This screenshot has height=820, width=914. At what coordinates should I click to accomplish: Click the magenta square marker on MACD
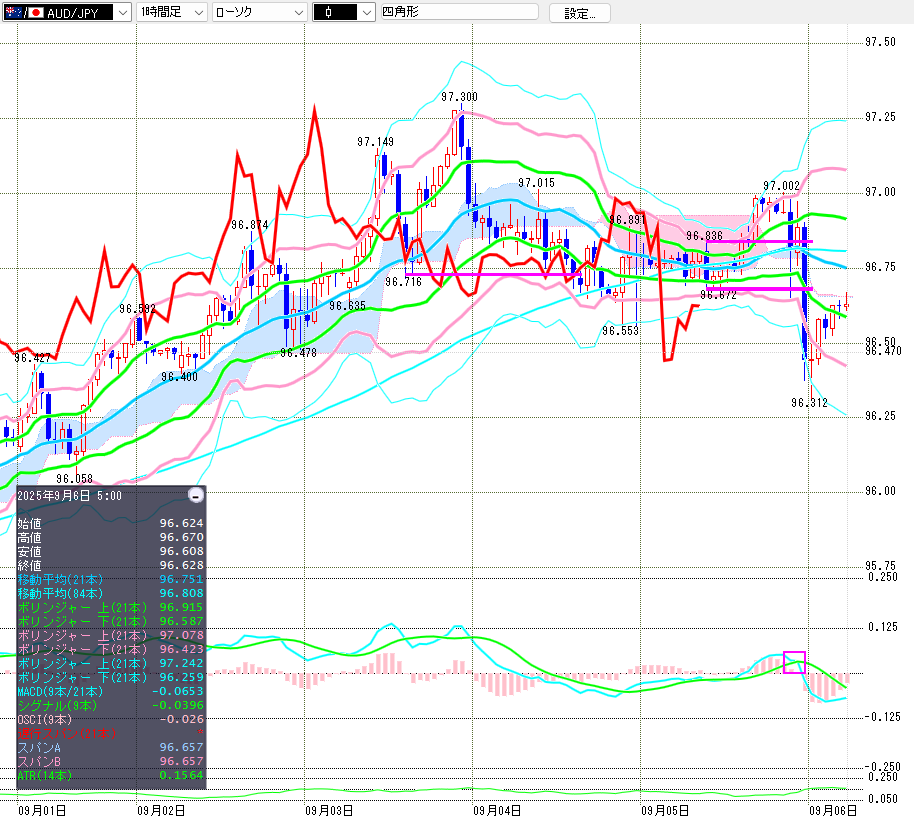(794, 662)
